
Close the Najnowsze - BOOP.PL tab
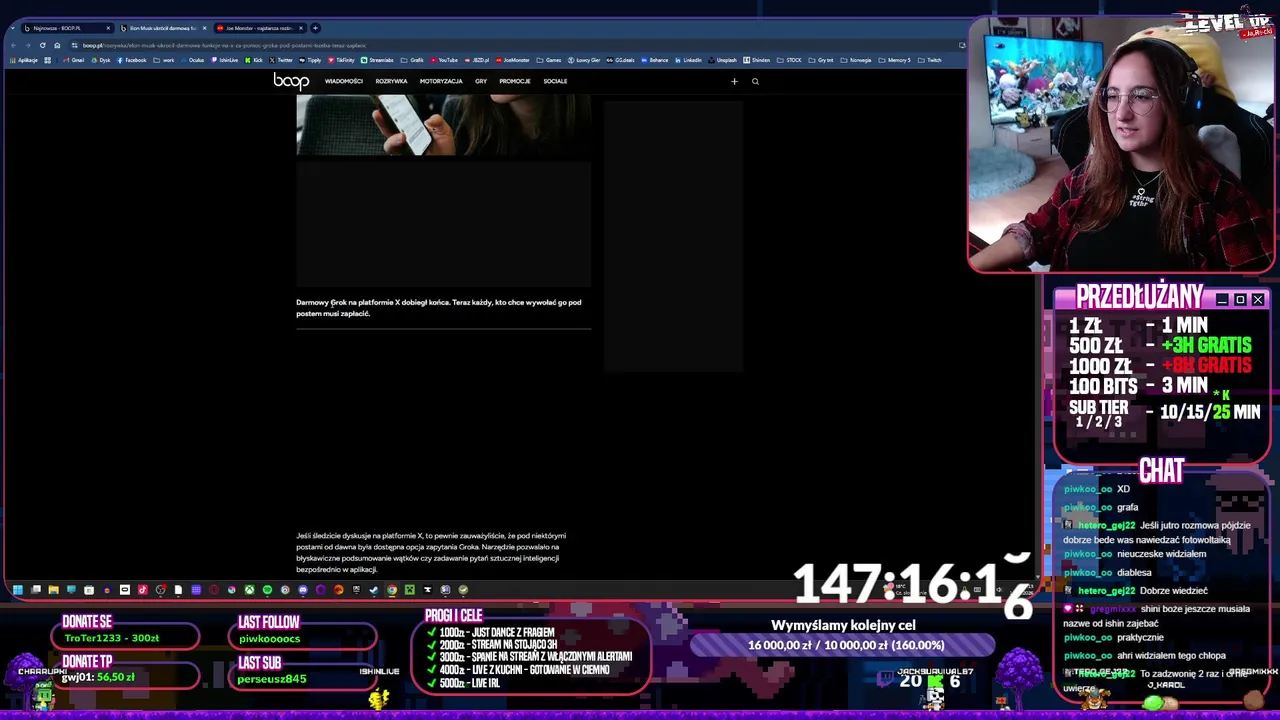tap(108, 28)
